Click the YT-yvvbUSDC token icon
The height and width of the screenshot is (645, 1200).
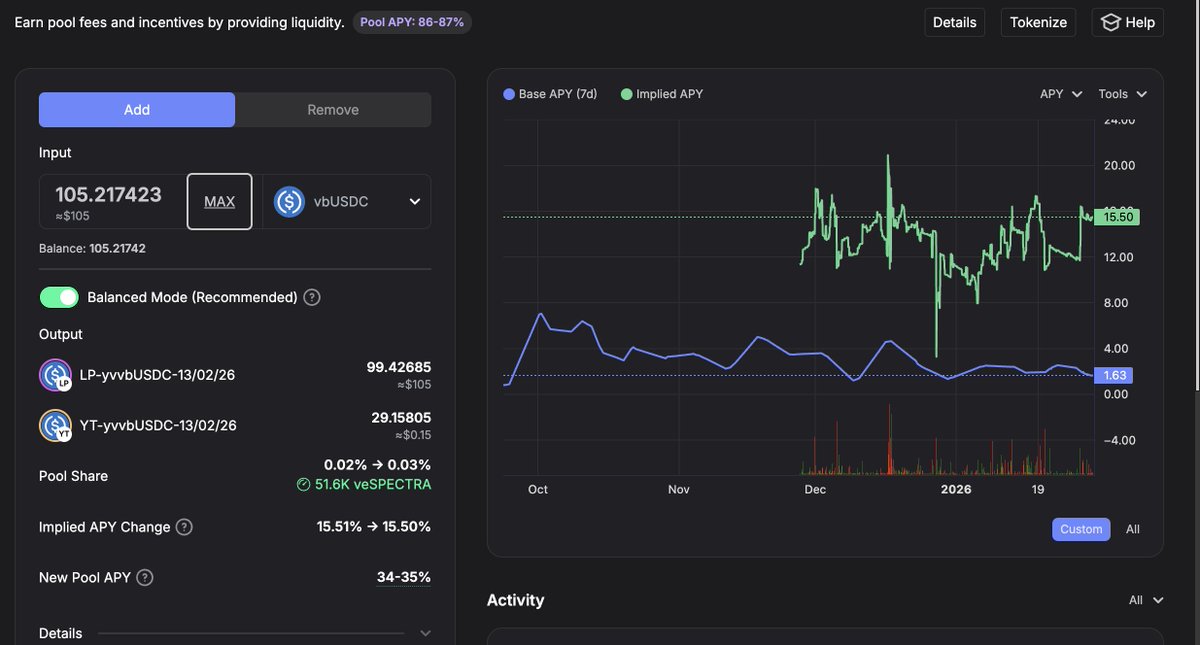click(55, 425)
